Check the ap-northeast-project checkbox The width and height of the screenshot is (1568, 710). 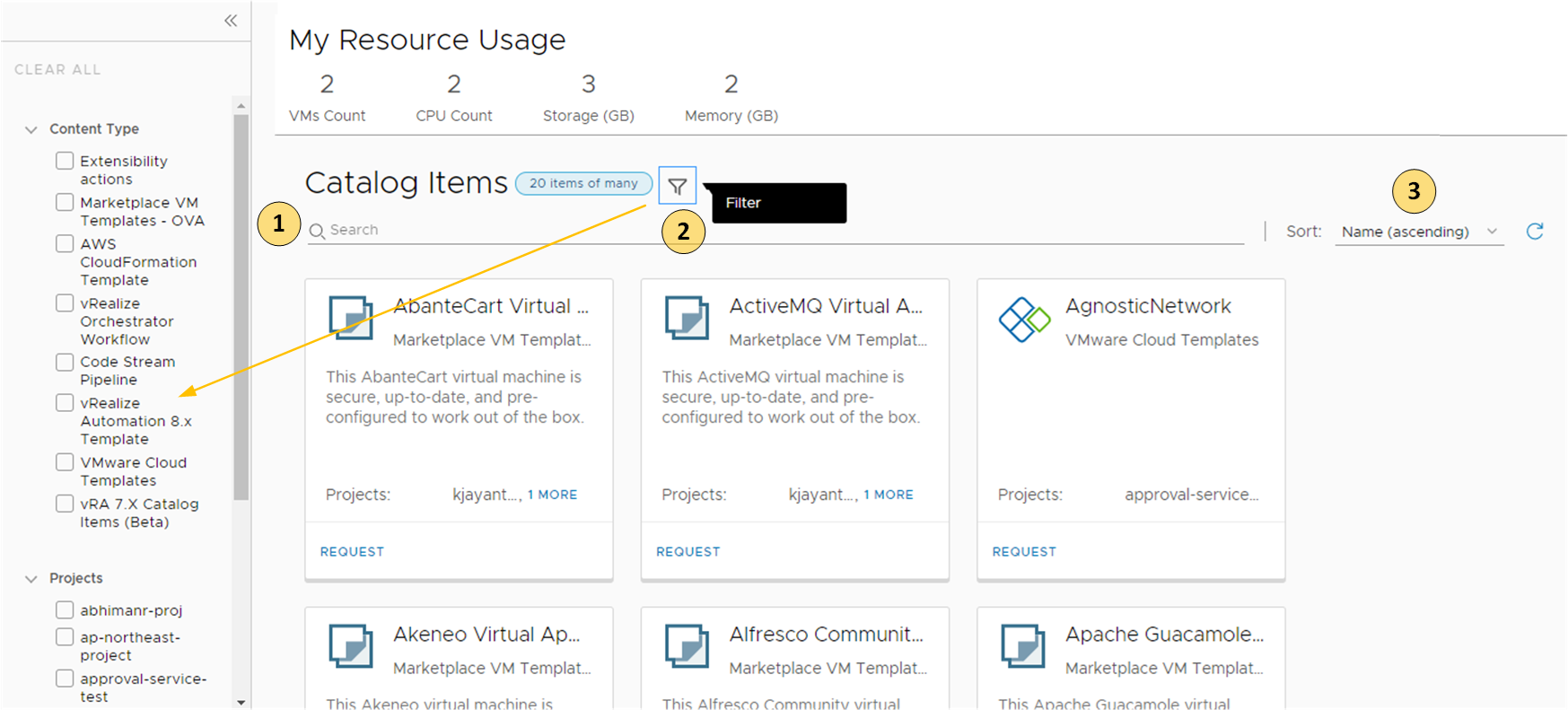click(x=65, y=637)
